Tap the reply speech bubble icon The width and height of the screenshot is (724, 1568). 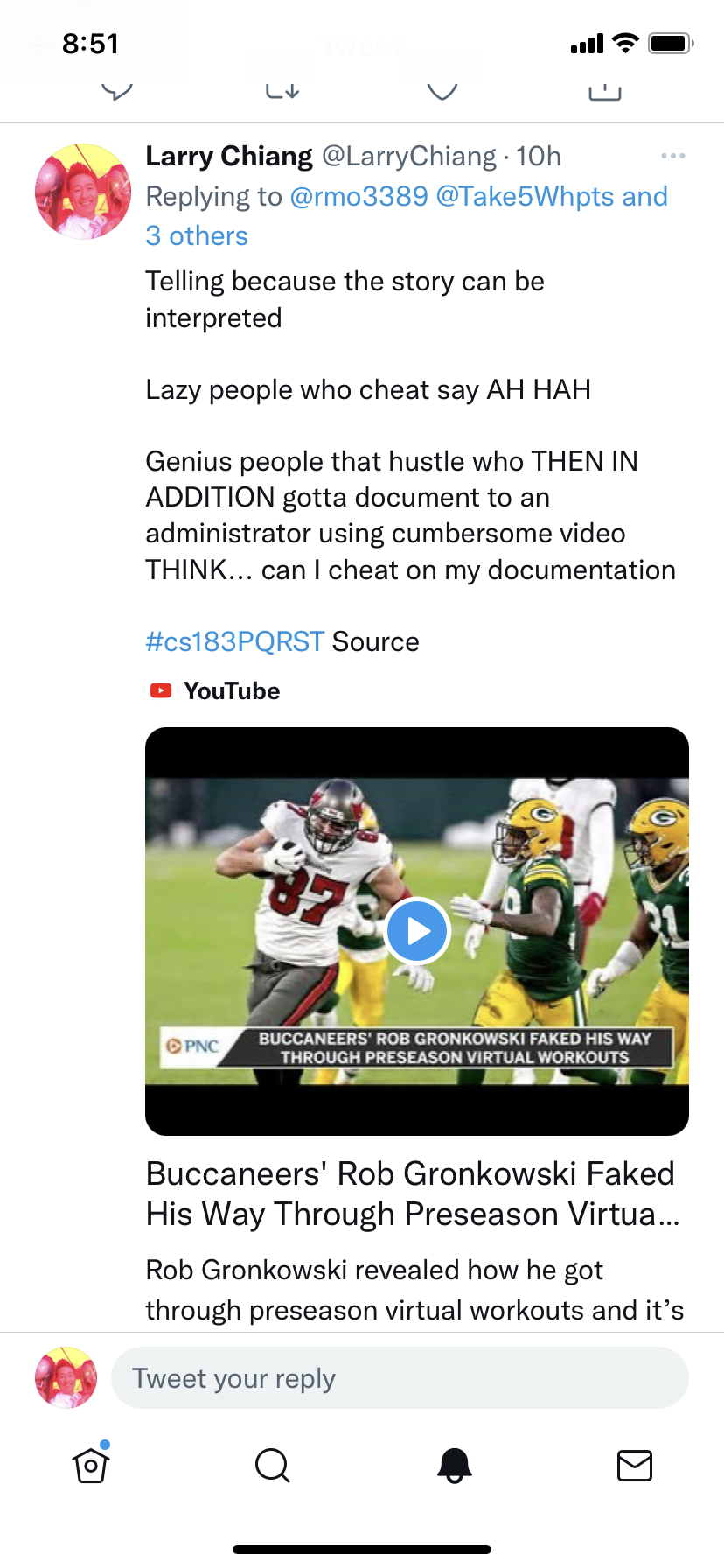tap(116, 89)
